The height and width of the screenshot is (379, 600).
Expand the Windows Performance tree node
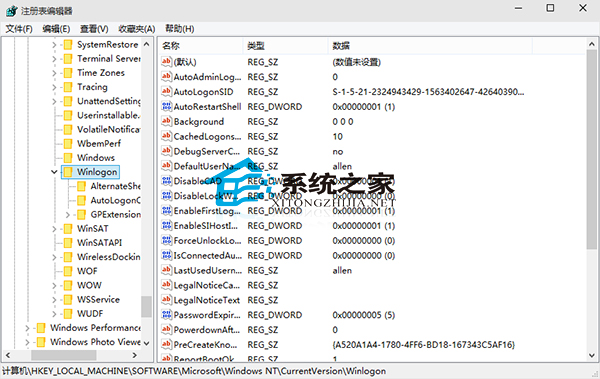tap(27, 328)
